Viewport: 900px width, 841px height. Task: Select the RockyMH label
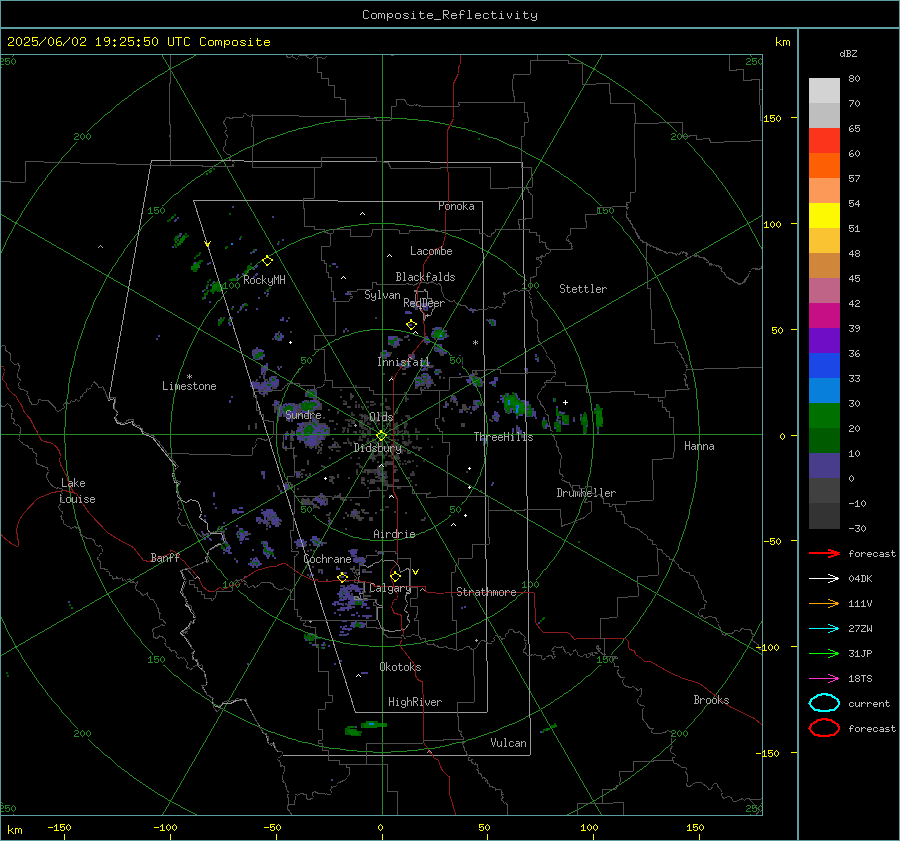click(264, 280)
